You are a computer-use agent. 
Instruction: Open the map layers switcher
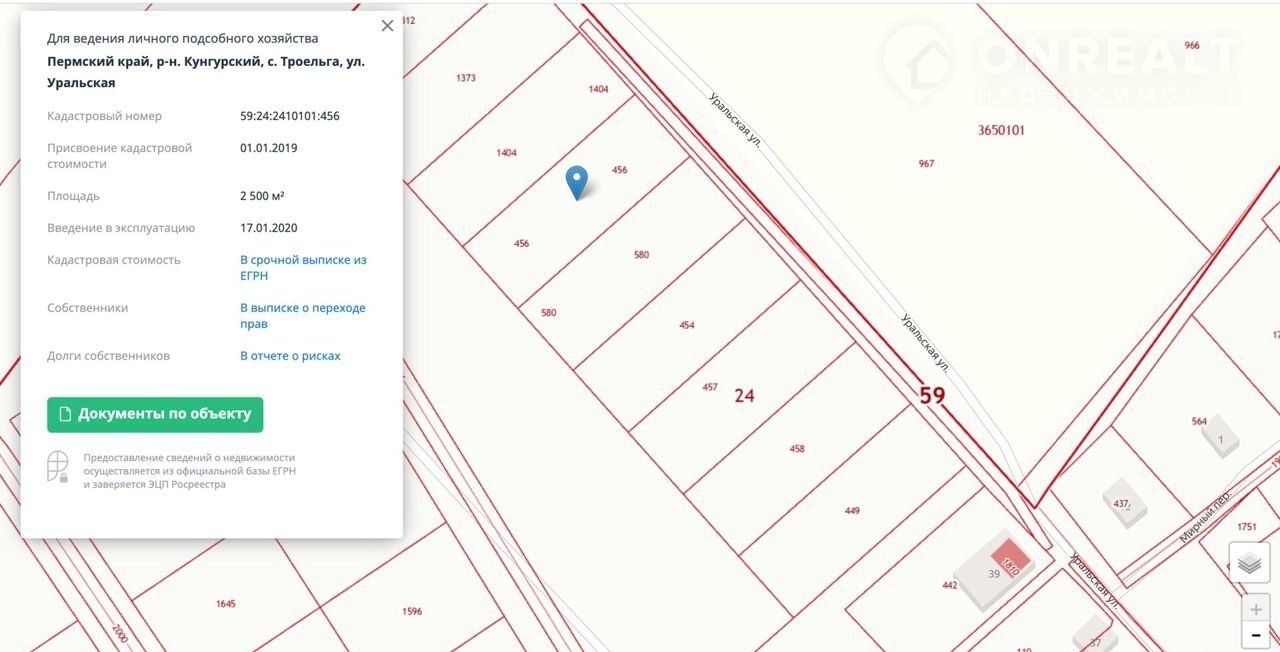pos(1249,563)
